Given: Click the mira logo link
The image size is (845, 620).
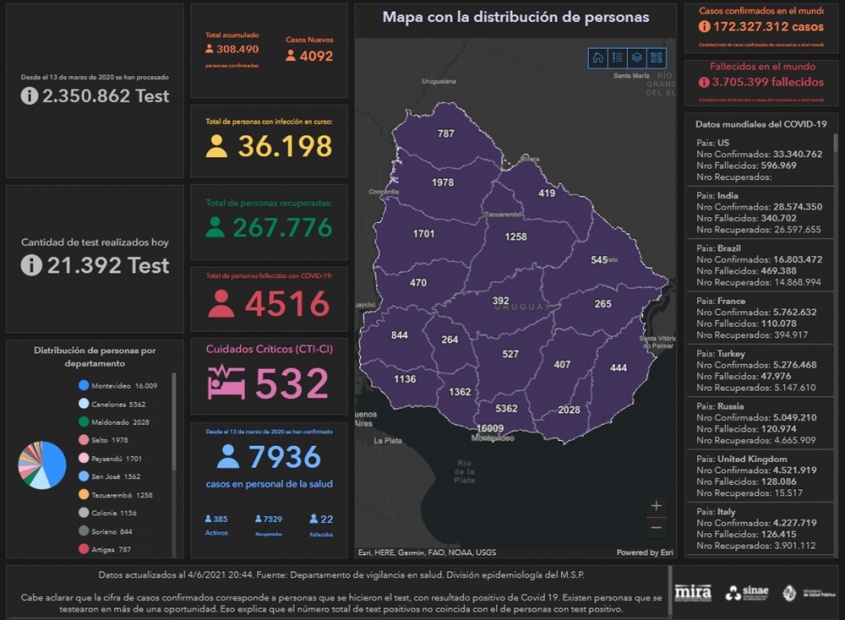Looking at the screenshot, I should [x=693, y=593].
